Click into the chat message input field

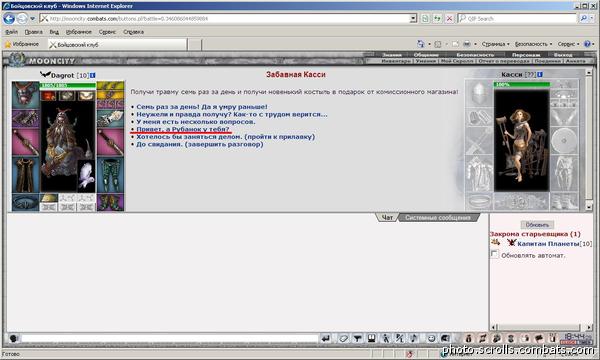tap(170, 338)
